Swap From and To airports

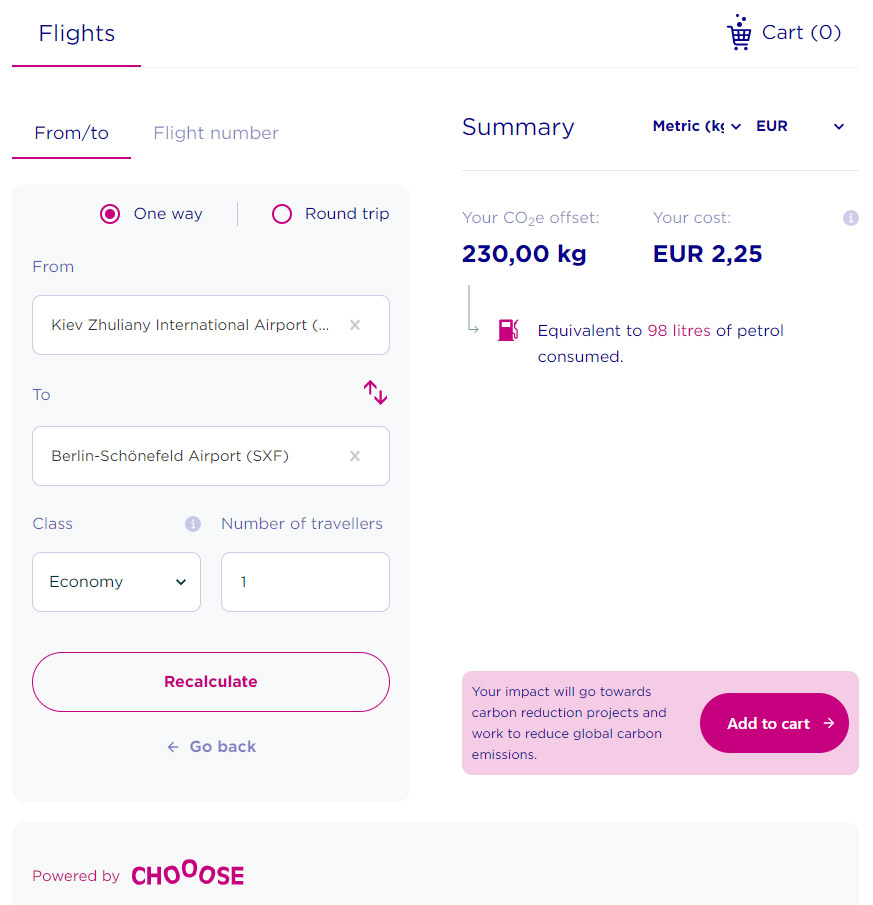375,392
